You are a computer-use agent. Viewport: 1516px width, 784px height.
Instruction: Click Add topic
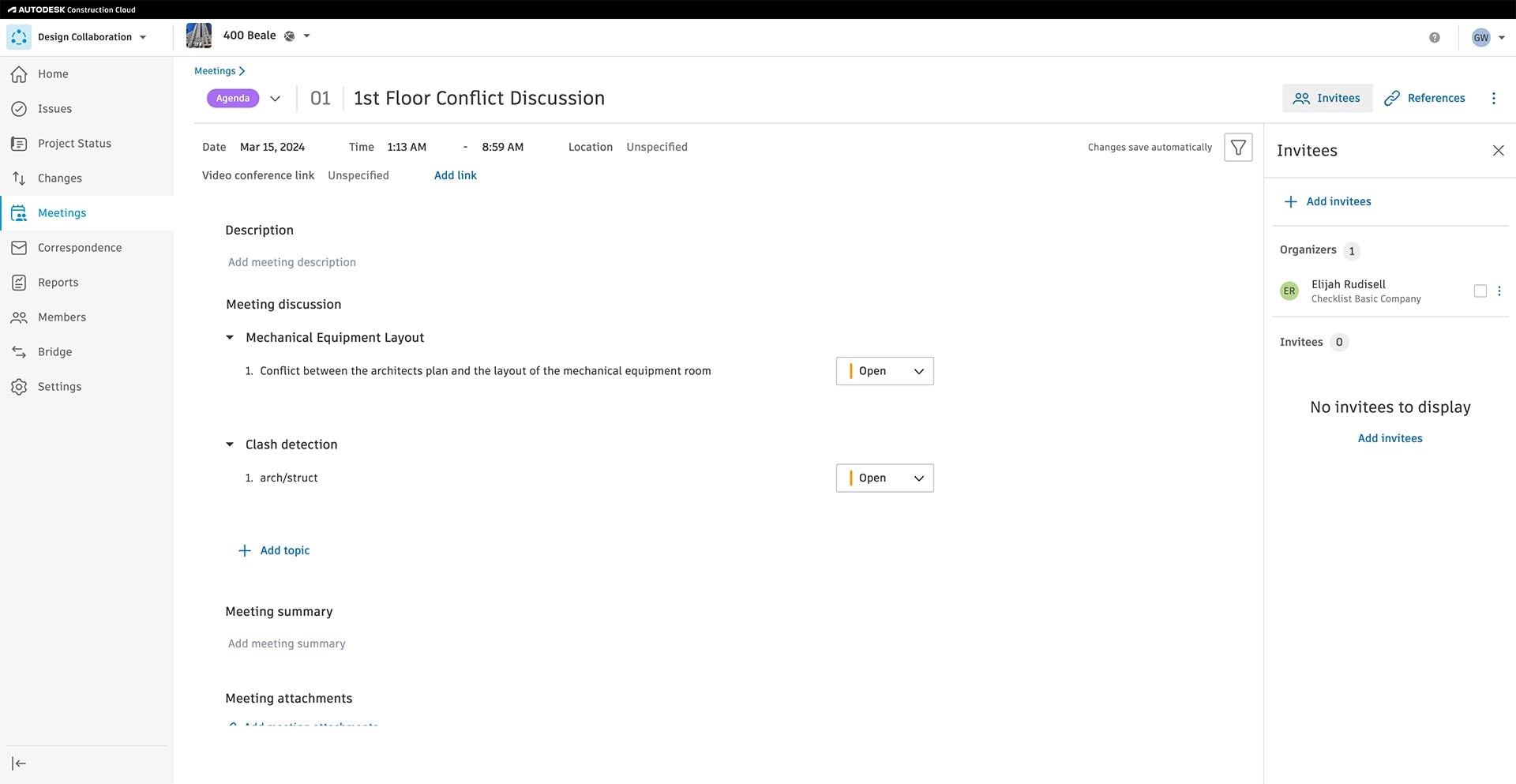tap(275, 551)
